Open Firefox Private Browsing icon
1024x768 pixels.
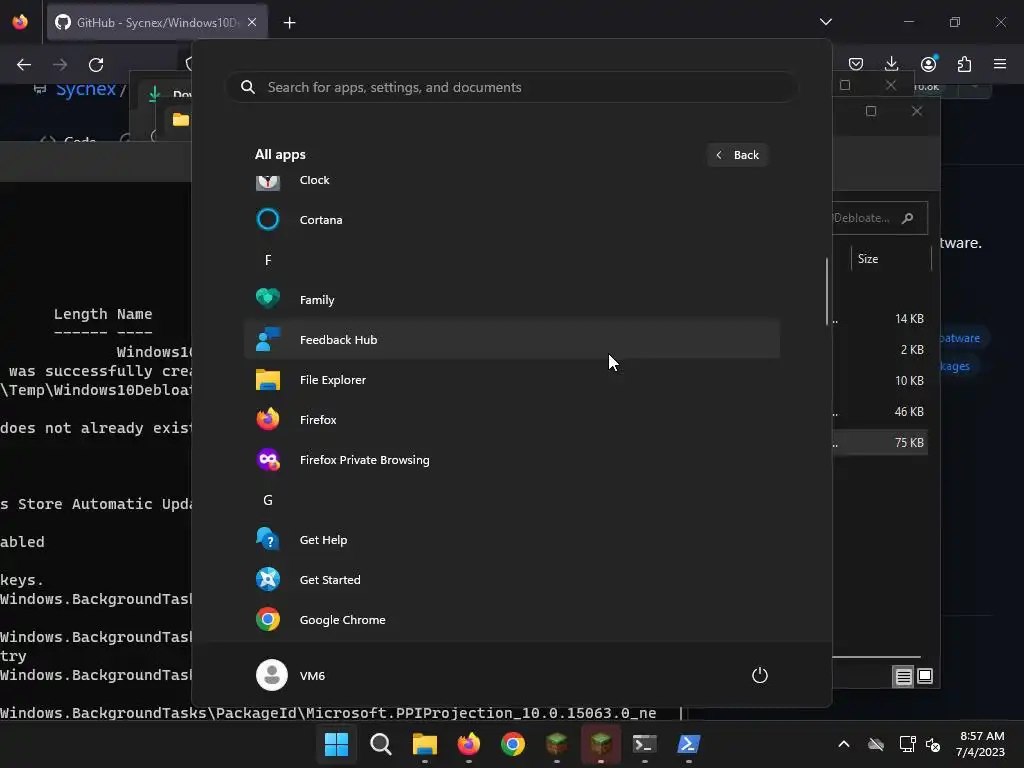[268, 460]
